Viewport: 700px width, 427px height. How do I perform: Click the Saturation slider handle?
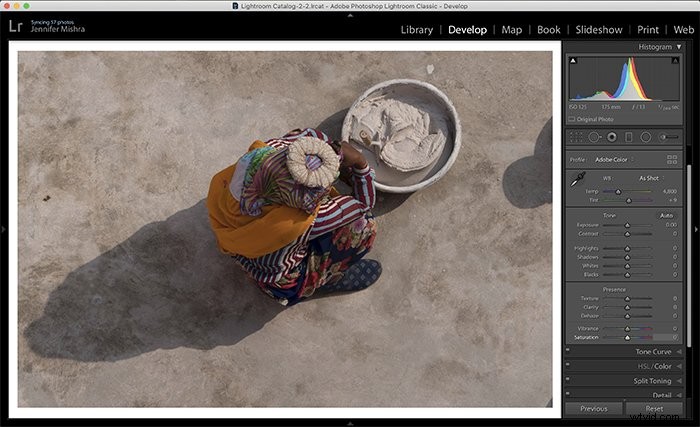[627, 338]
